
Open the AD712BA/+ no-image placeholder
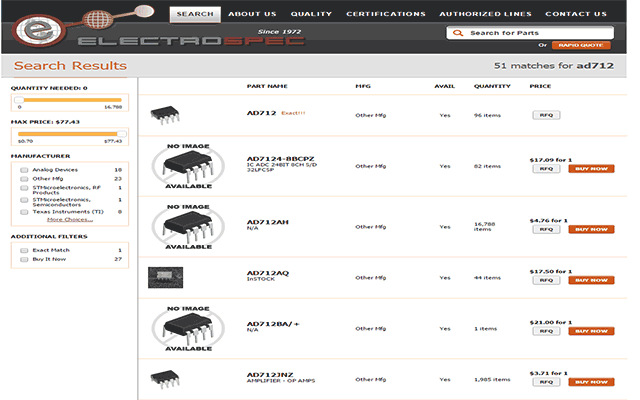[x=188, y=329]
